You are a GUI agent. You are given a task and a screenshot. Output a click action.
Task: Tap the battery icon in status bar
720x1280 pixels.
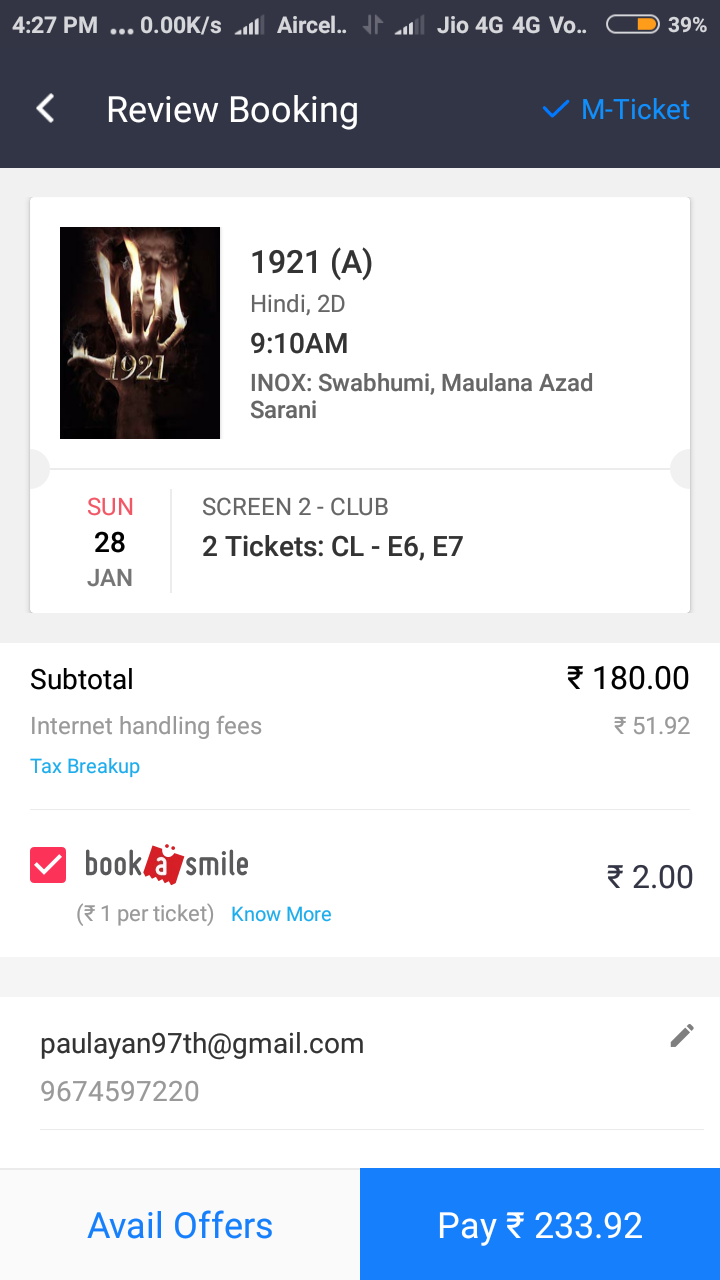[632, 25]
